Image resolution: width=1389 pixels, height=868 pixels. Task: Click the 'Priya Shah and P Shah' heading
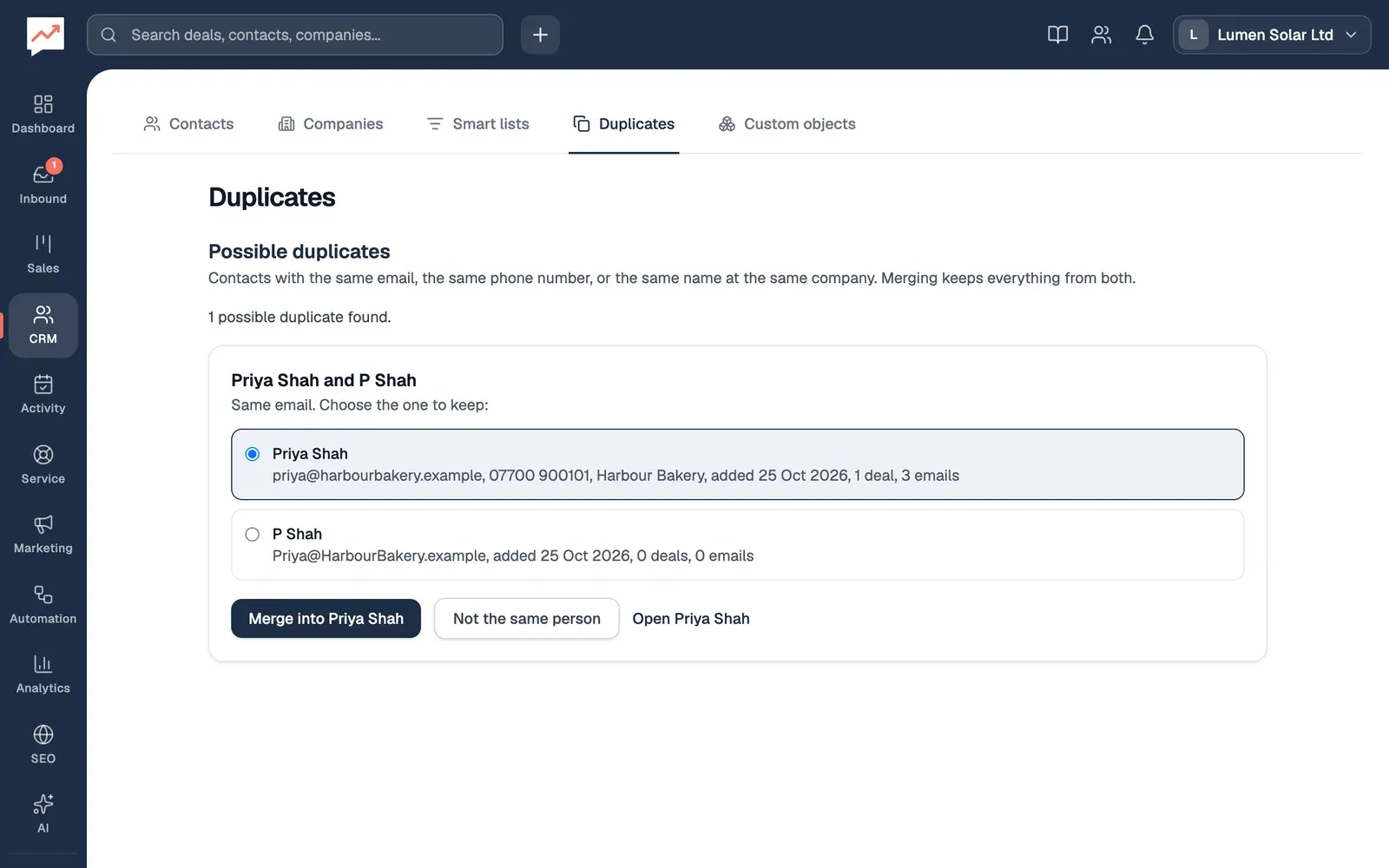pyautogui.click(x=324, y=380)
